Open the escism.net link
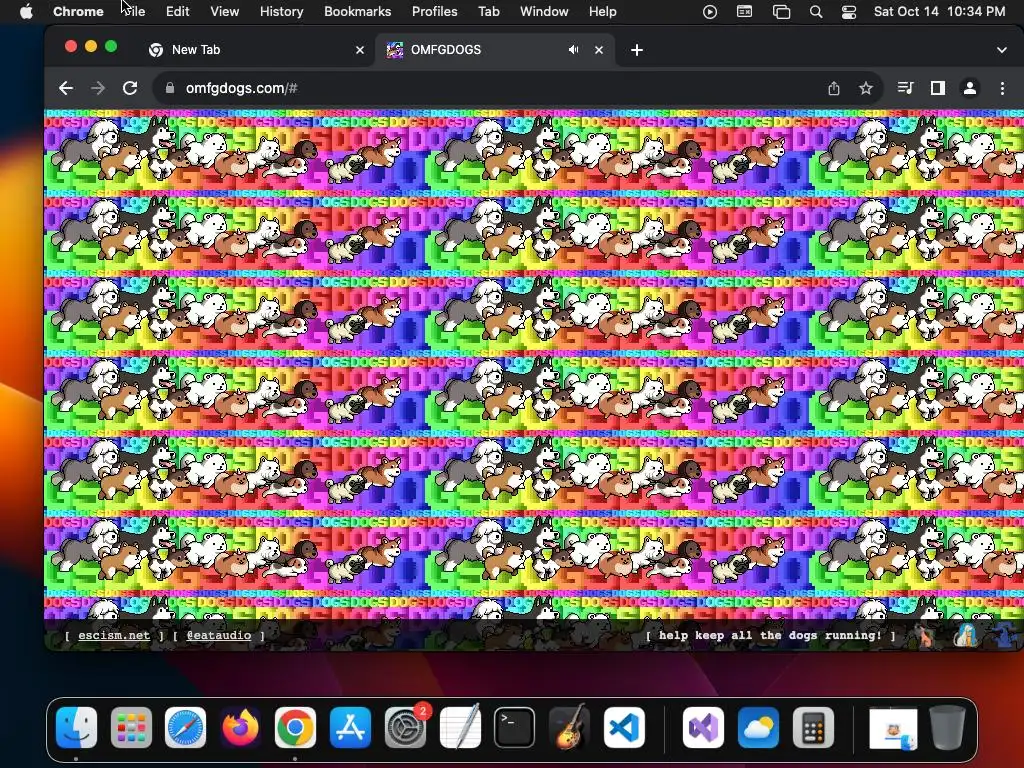This screenshot has height=768, width=1024. click(114, 635)
